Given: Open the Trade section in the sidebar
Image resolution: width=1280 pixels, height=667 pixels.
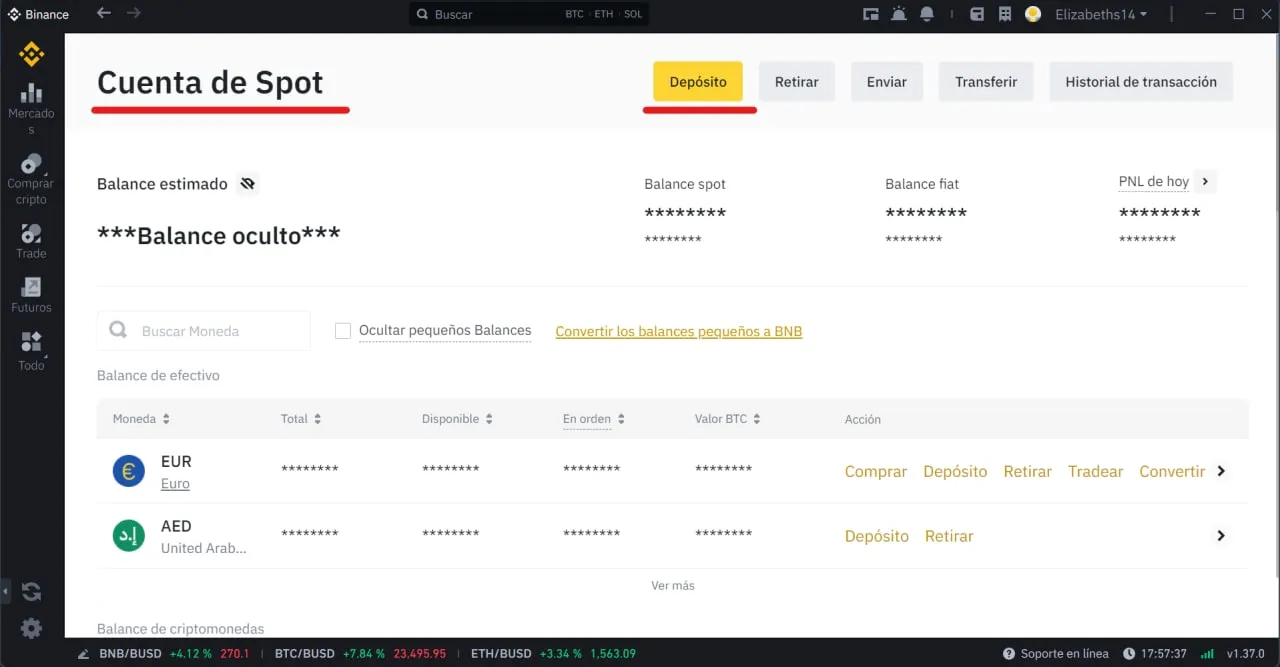Looking at the screenshot, I should (31, 241).
